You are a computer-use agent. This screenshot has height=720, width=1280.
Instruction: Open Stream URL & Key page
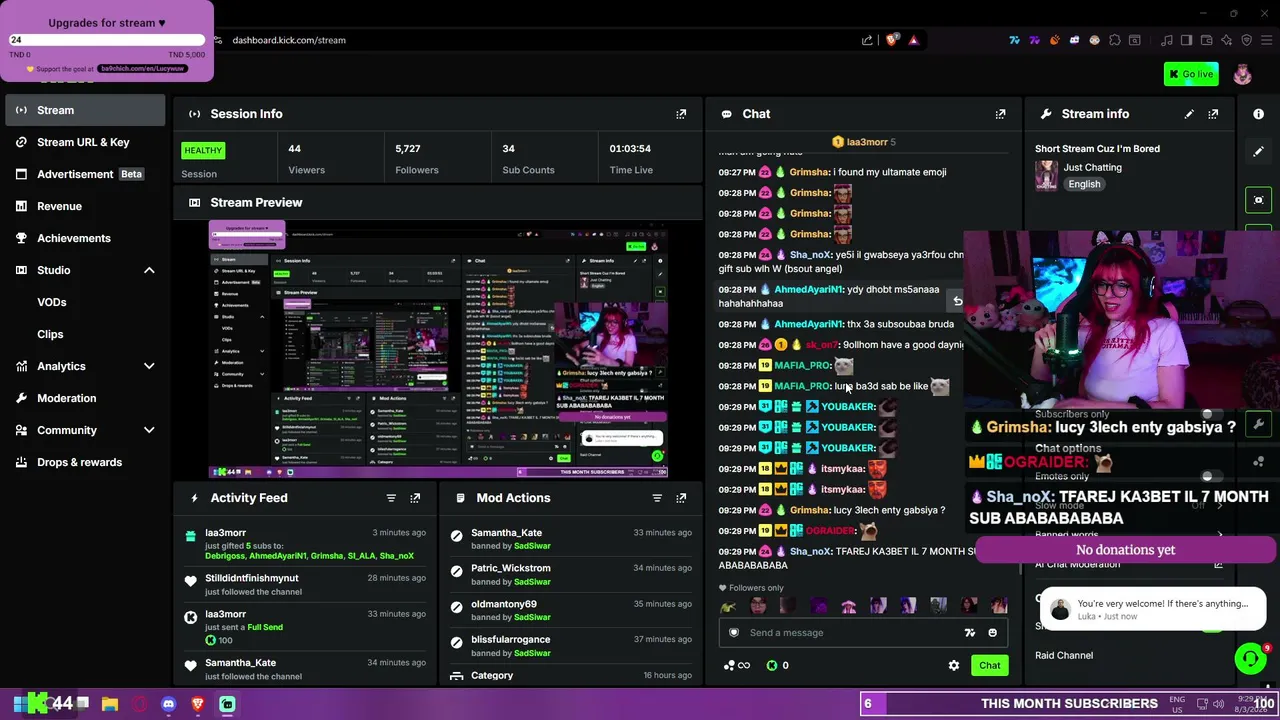(x=85, y=142)
